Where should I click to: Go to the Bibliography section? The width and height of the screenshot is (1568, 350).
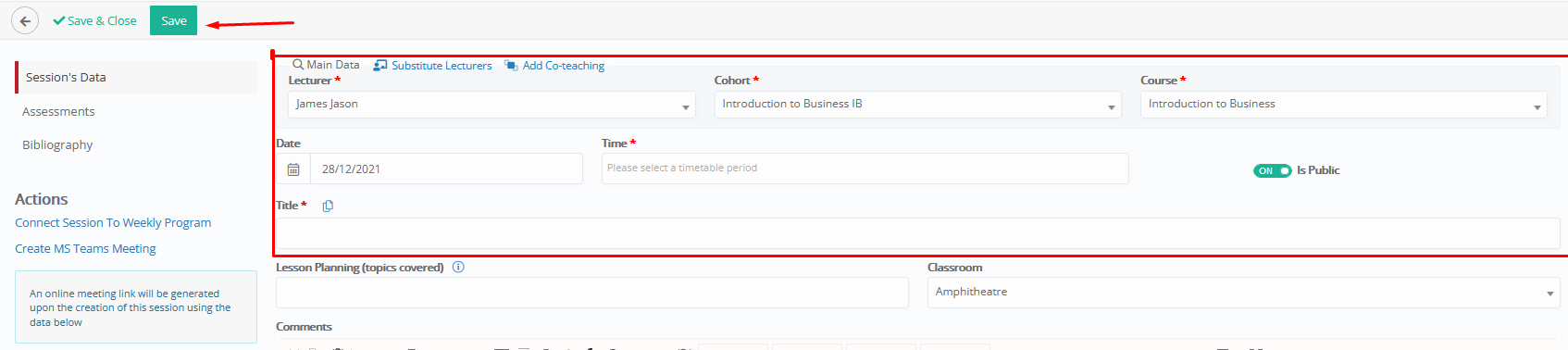(x=57, y=144)
